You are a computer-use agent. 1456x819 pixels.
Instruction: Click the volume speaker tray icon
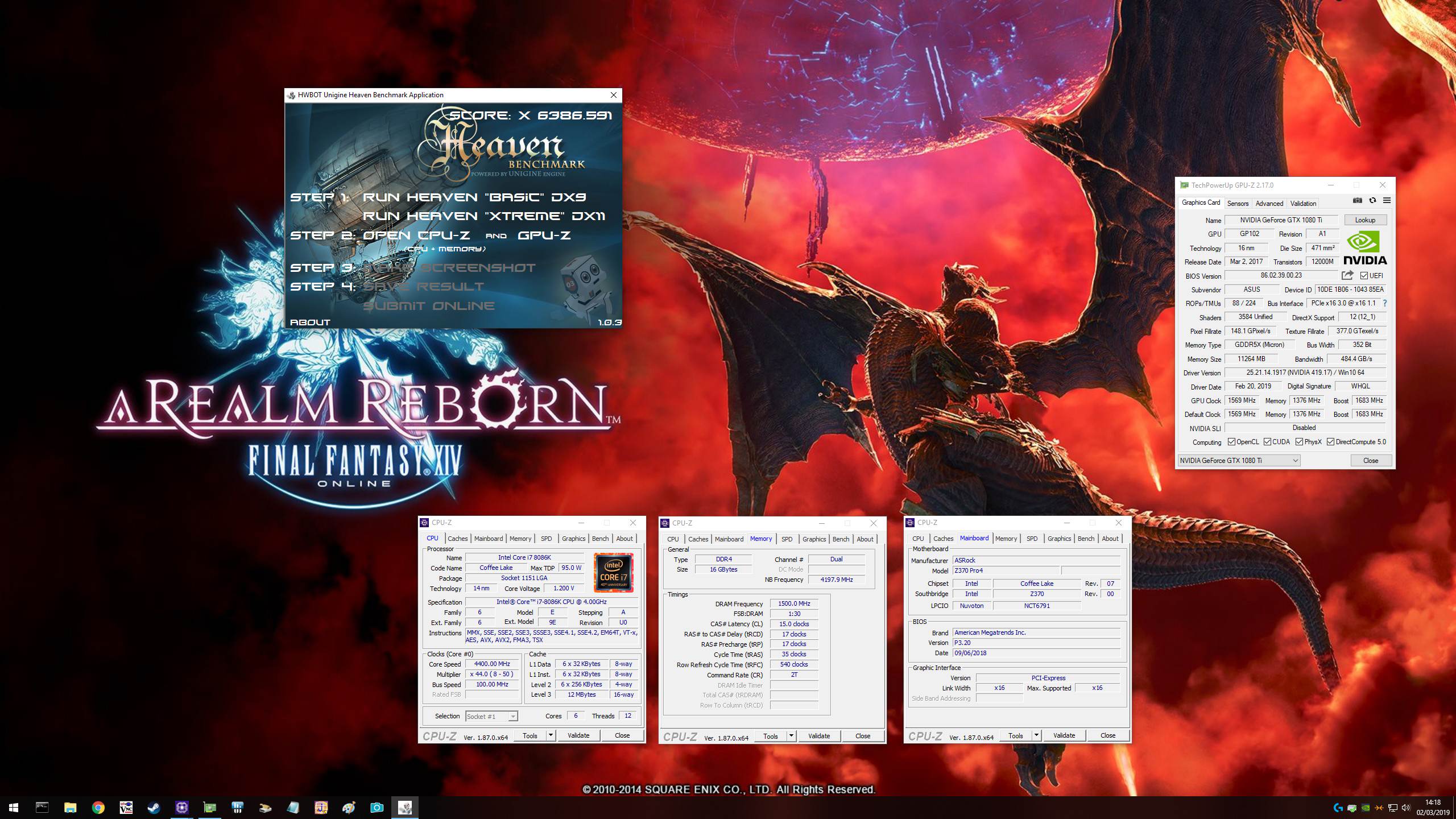click(1406, 808)
